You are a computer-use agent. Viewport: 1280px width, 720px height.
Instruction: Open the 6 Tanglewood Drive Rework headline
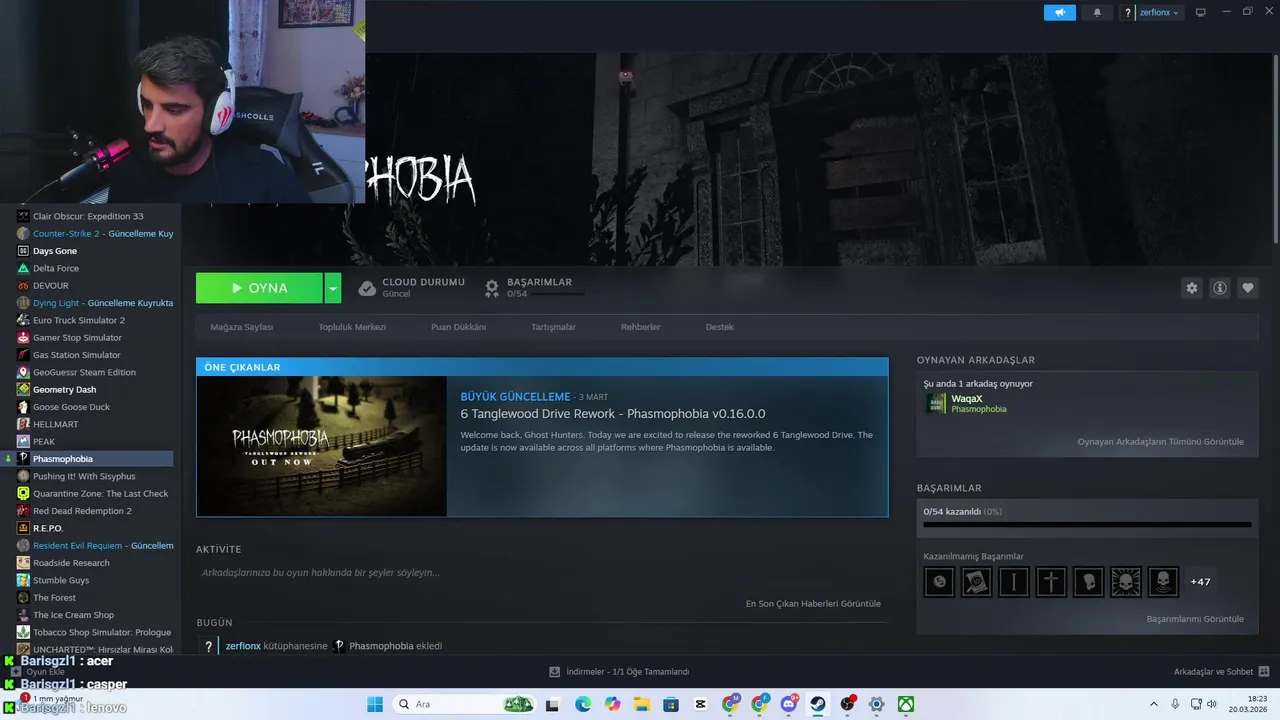(613, 414)
